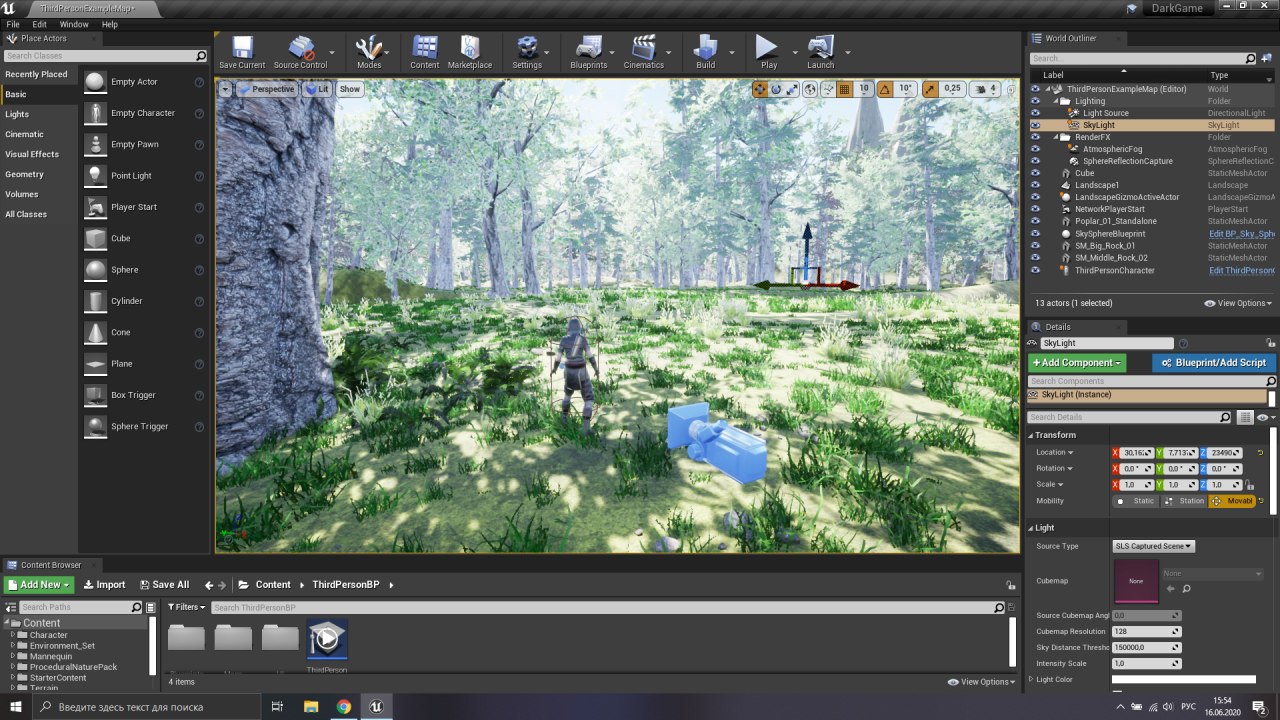Toggle rotation snapping in the viewport
This screenshot has height=720, width=1280.
(x=885, y=89)
